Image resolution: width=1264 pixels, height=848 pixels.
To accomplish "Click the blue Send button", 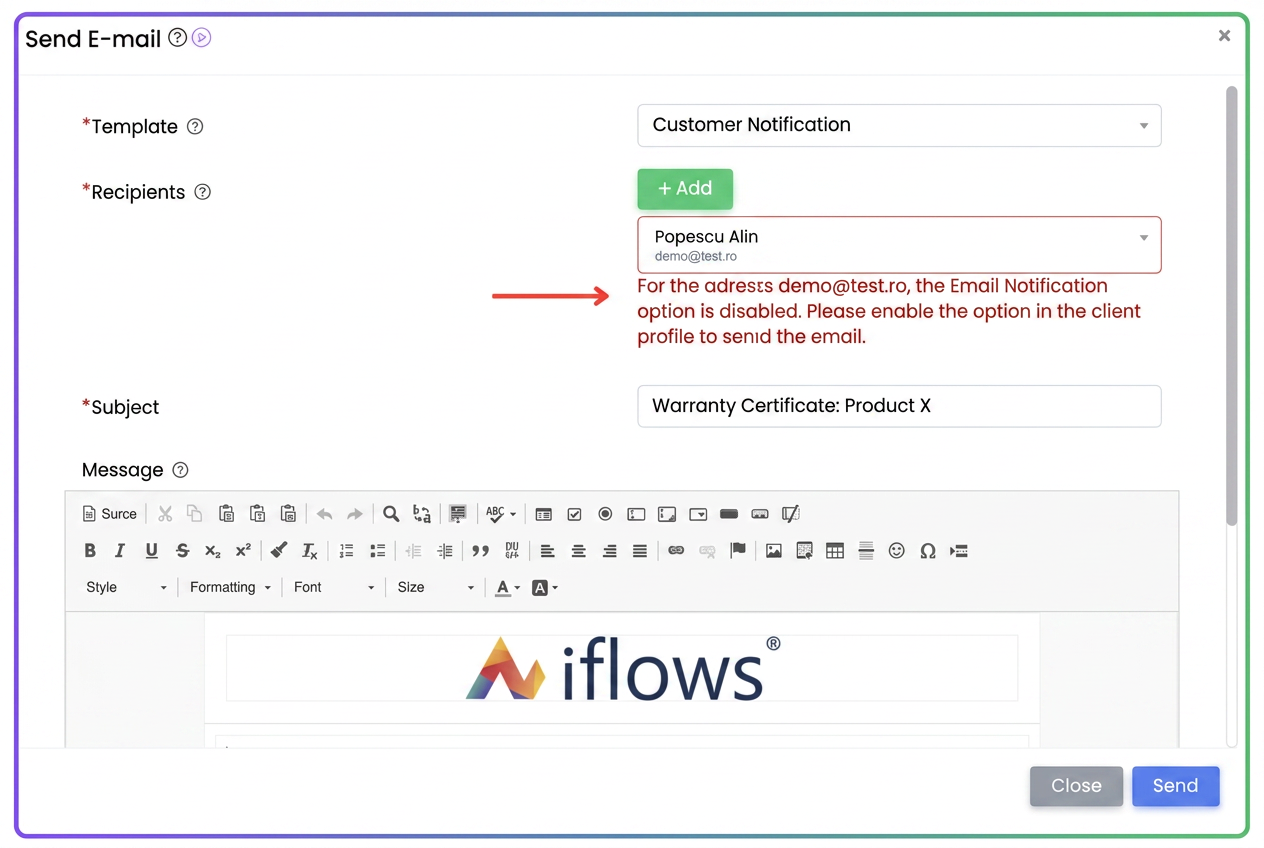I will 1175,786.
